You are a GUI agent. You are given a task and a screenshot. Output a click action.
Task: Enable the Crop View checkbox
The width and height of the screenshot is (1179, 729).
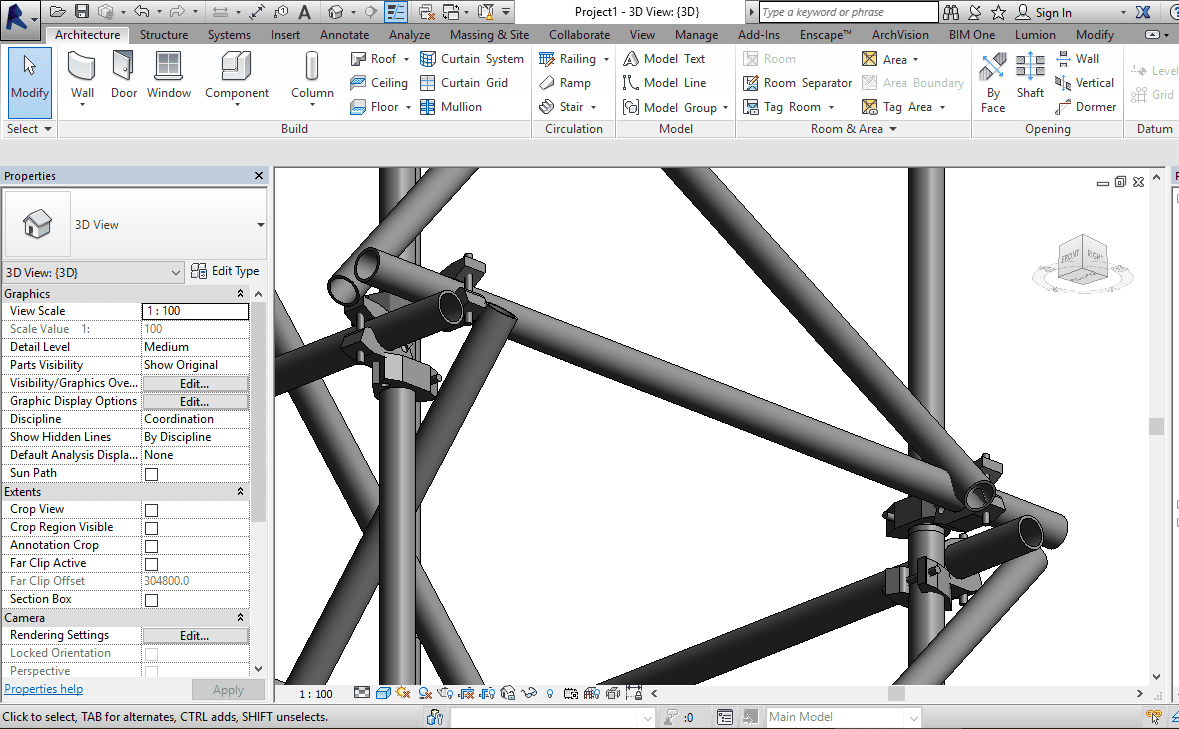[152, 510]
